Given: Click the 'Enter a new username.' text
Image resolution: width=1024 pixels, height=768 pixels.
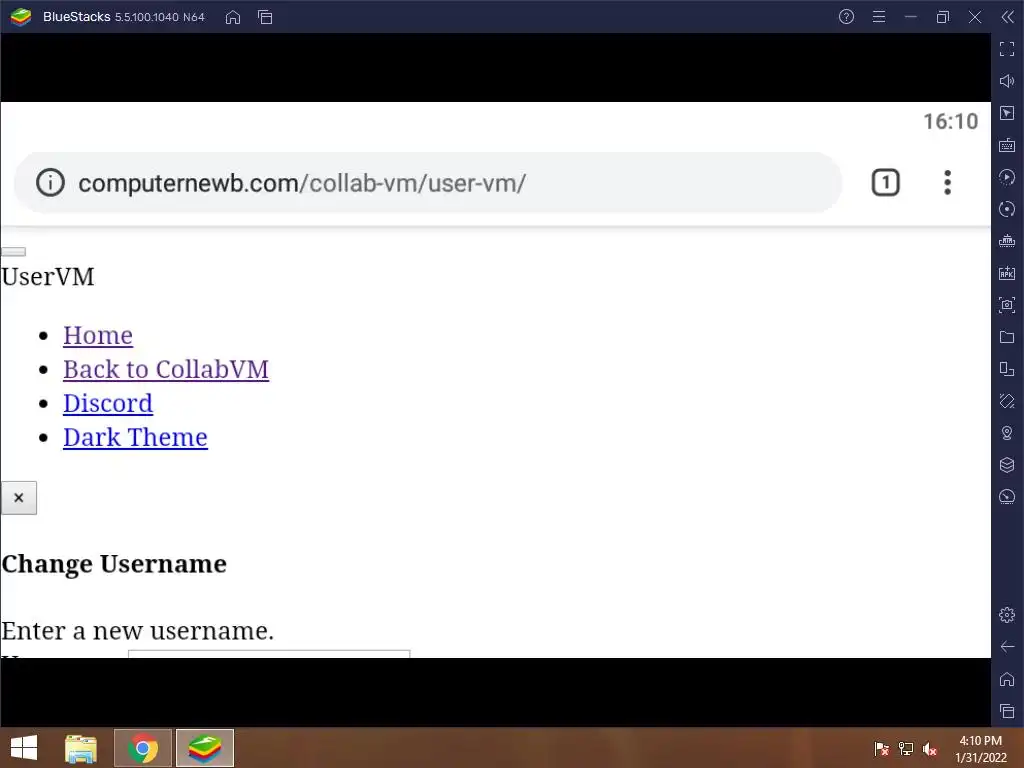Looking at the screenshot, I should [x=138, y=631].
